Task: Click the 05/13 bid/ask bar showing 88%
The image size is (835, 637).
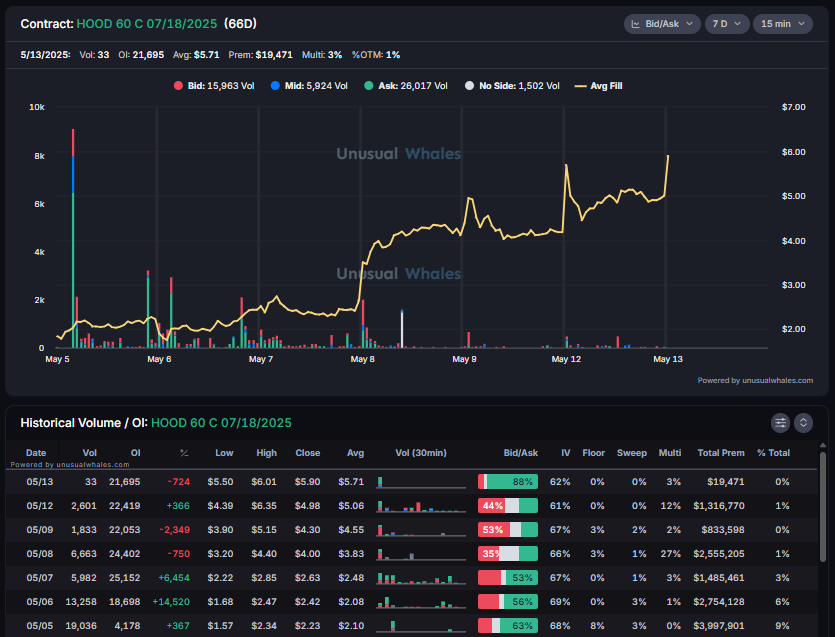Action: (x=507, y=481)
